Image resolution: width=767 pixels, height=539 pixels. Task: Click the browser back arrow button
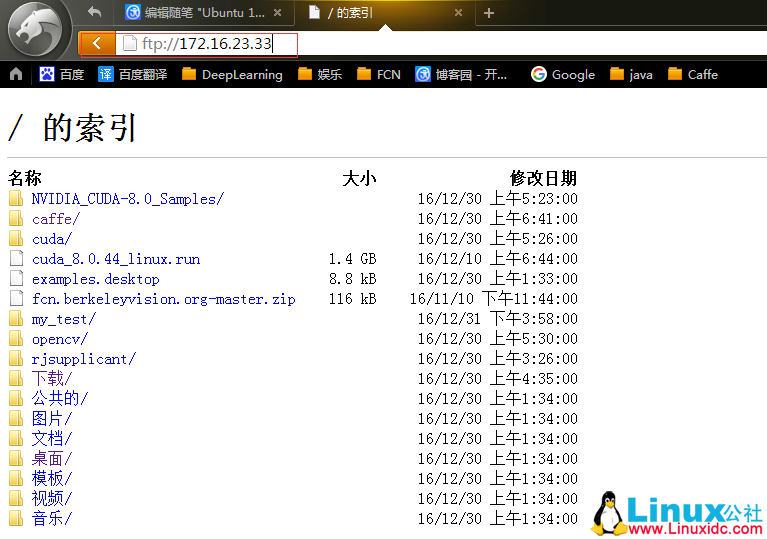pos(96,44)
